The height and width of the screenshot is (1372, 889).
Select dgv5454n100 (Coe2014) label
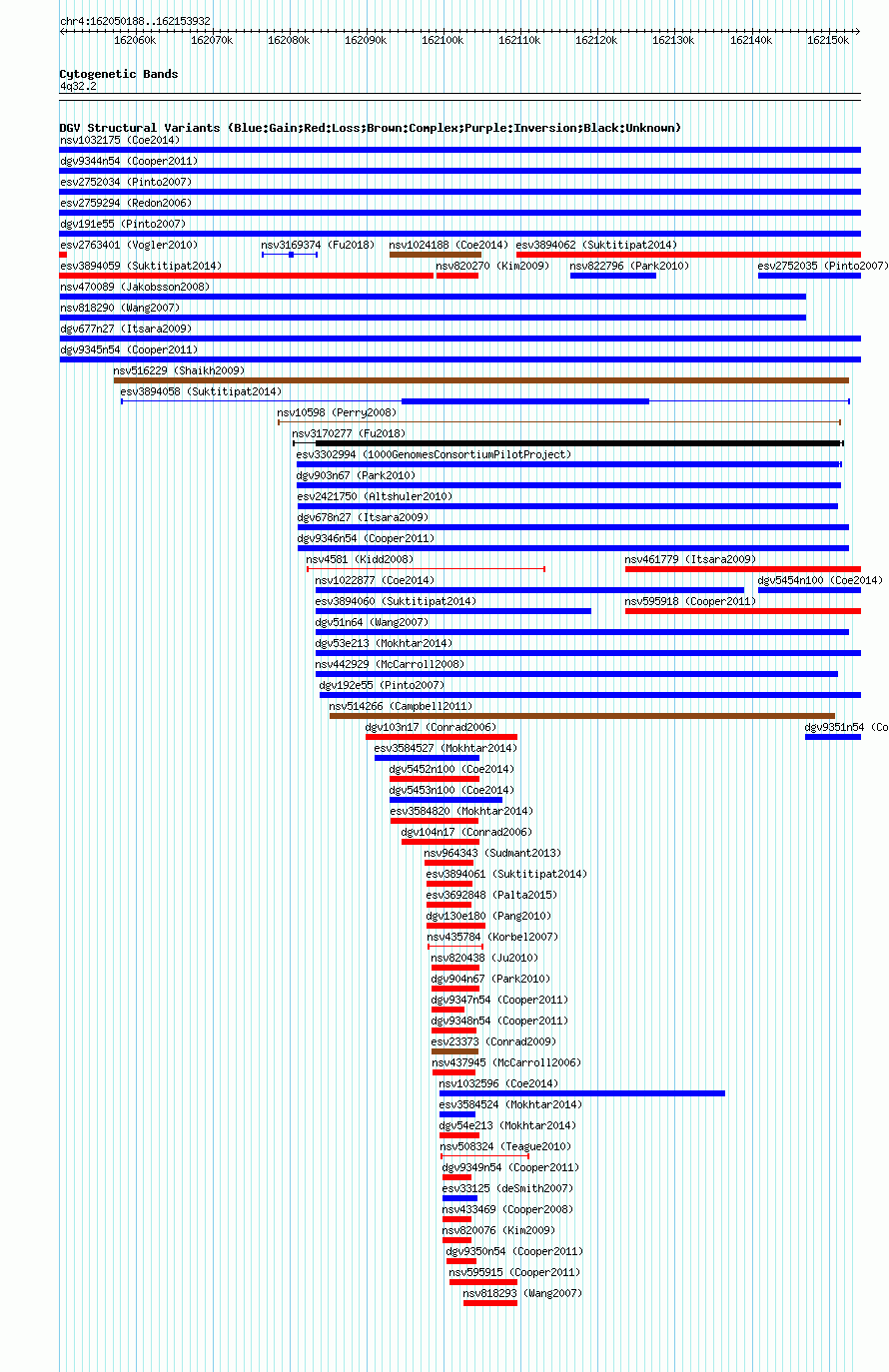tap(820, 580)
